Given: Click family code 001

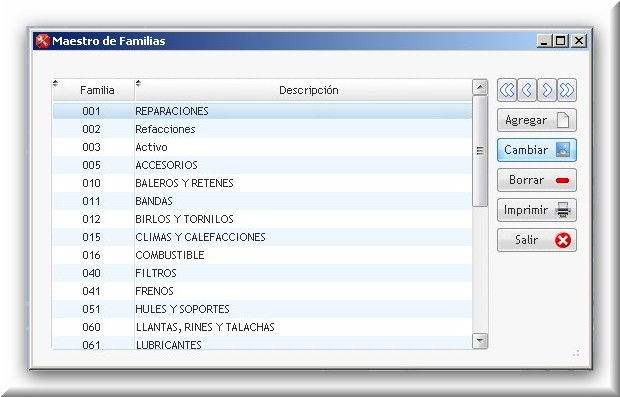Looking at the screenshot, I should point(91,111).
